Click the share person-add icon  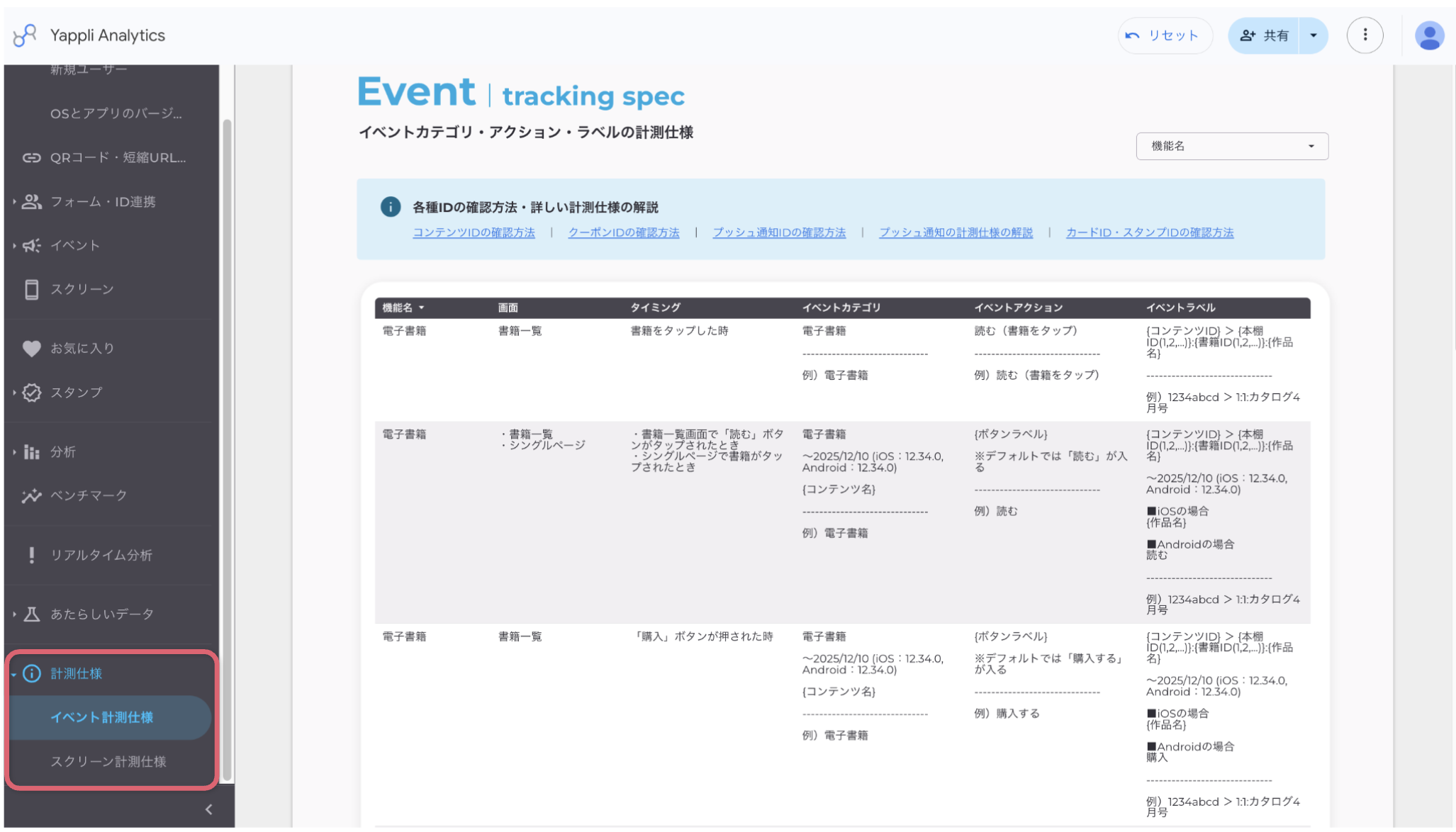(1248, 35)
